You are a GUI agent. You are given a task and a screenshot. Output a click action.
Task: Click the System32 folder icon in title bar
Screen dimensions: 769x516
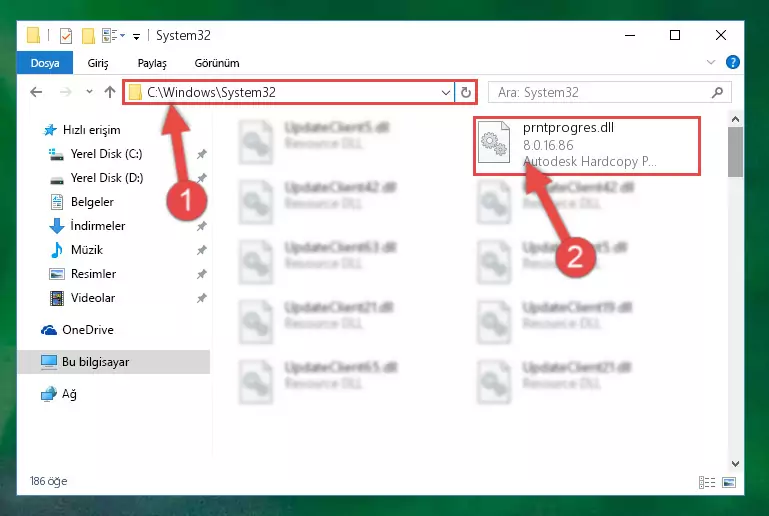[33, 35]
